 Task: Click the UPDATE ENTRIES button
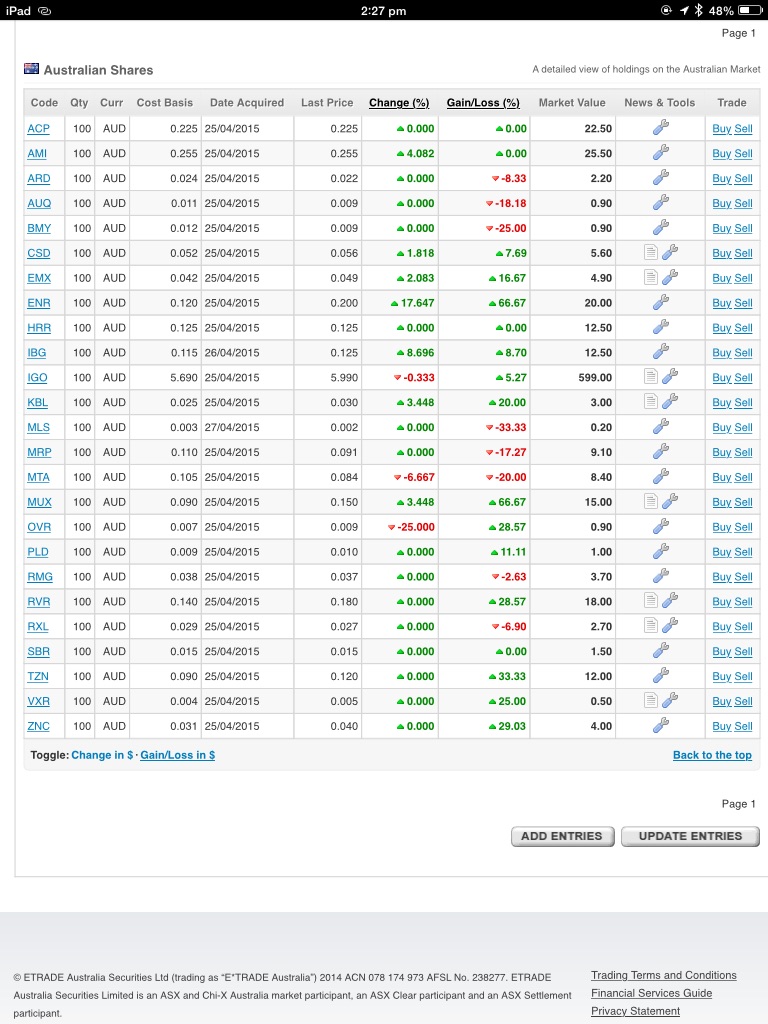click(x=690, y=837)
